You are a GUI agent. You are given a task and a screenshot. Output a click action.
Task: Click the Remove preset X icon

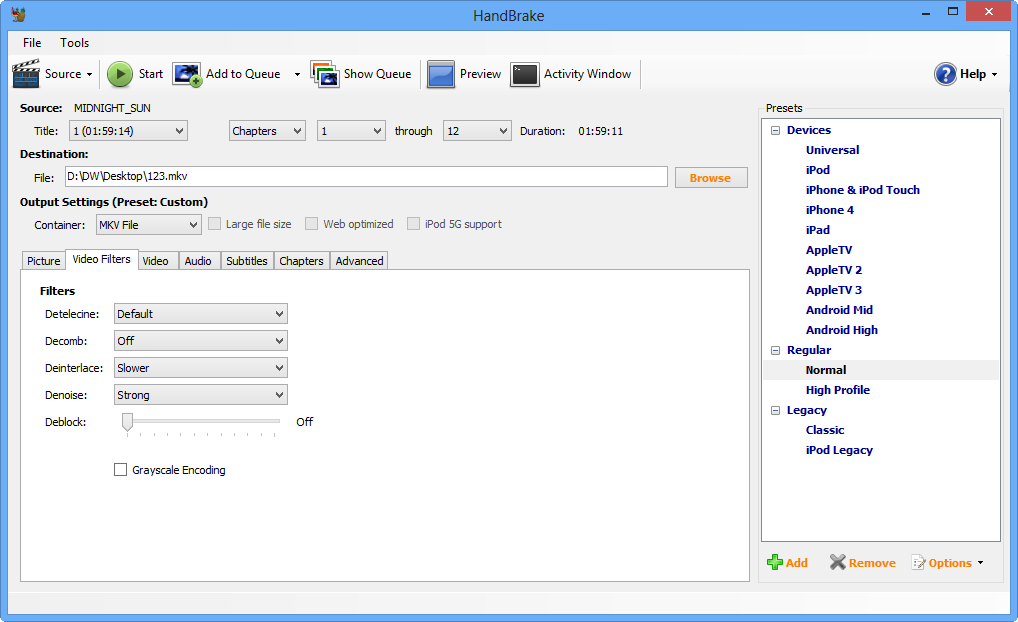point(838,562)
